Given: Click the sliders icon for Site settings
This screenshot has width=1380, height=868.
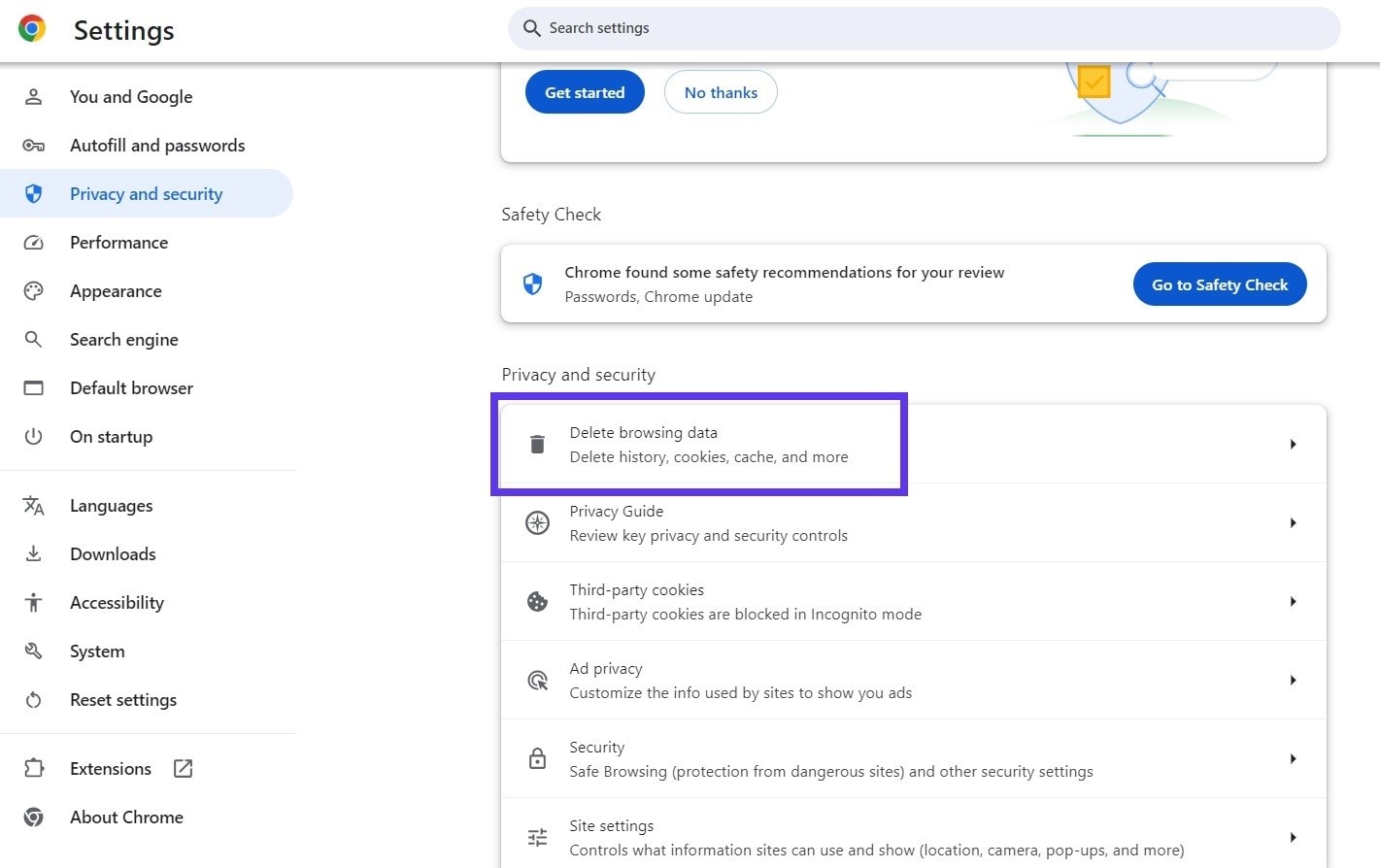Looking at the screenshot, I should point(537,837).
